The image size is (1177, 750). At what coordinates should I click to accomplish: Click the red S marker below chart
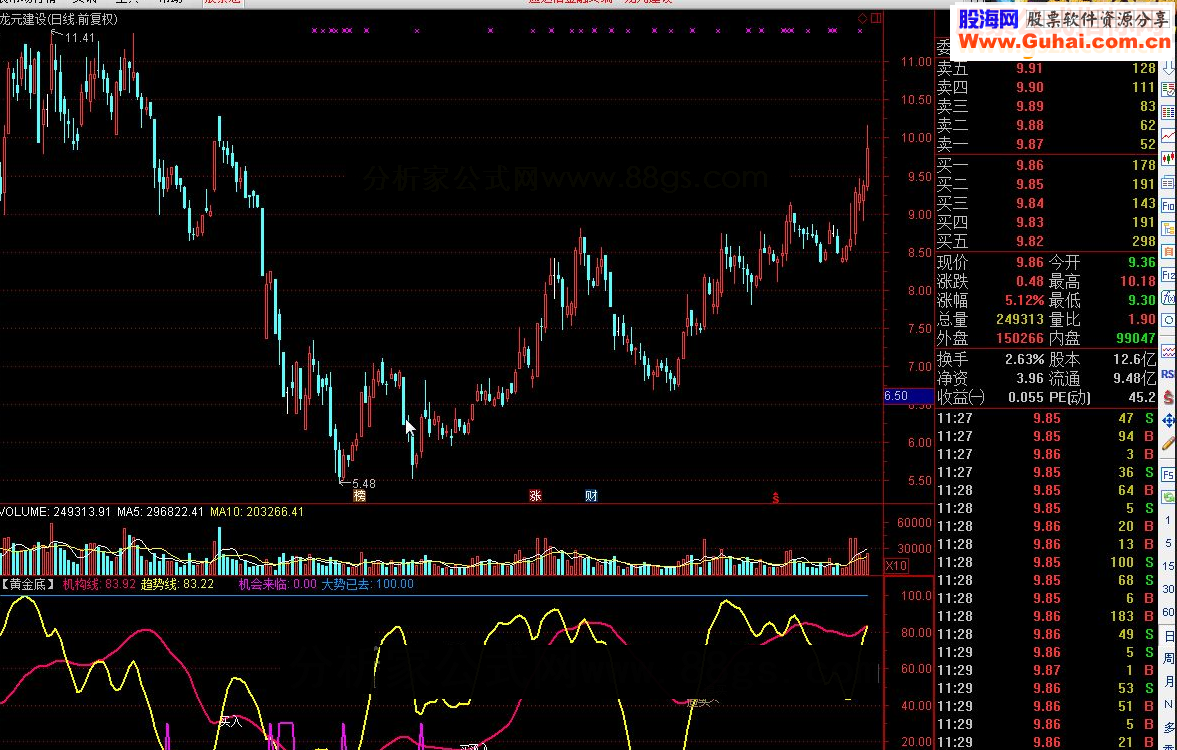coord(775,498)
